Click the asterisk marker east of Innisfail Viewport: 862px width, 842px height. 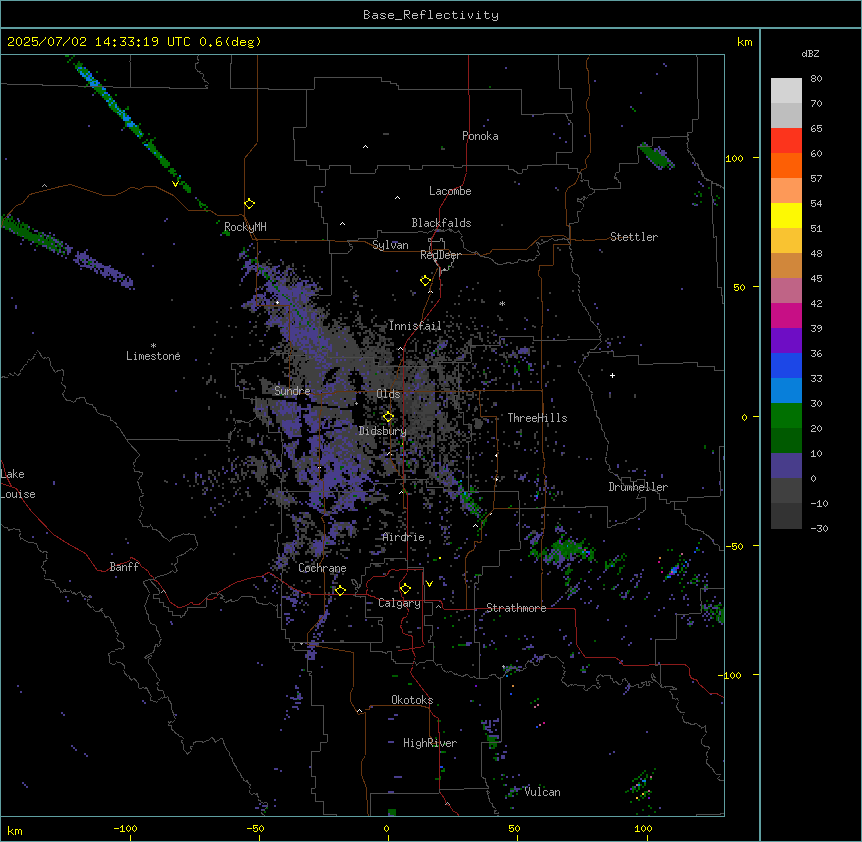[502, 303]
